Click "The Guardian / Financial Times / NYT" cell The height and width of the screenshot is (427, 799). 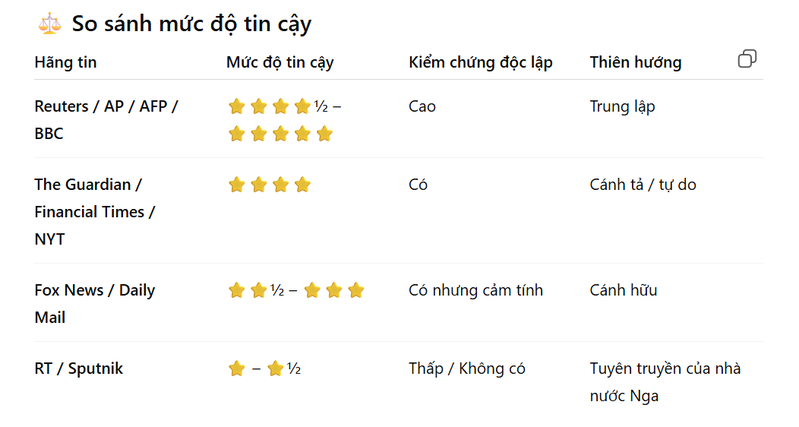(x=94, y=212)
